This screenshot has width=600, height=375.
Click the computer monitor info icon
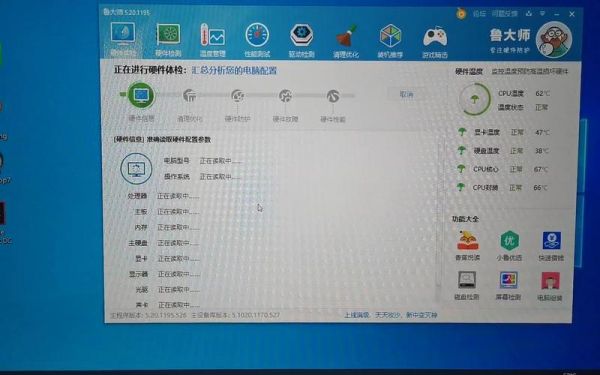[x=136, y=168]
